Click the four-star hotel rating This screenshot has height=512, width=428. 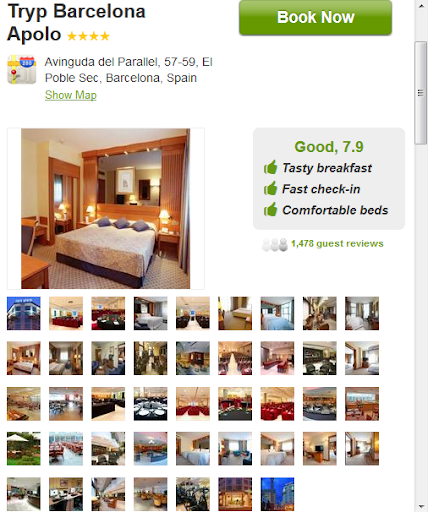tap(88, 36)
